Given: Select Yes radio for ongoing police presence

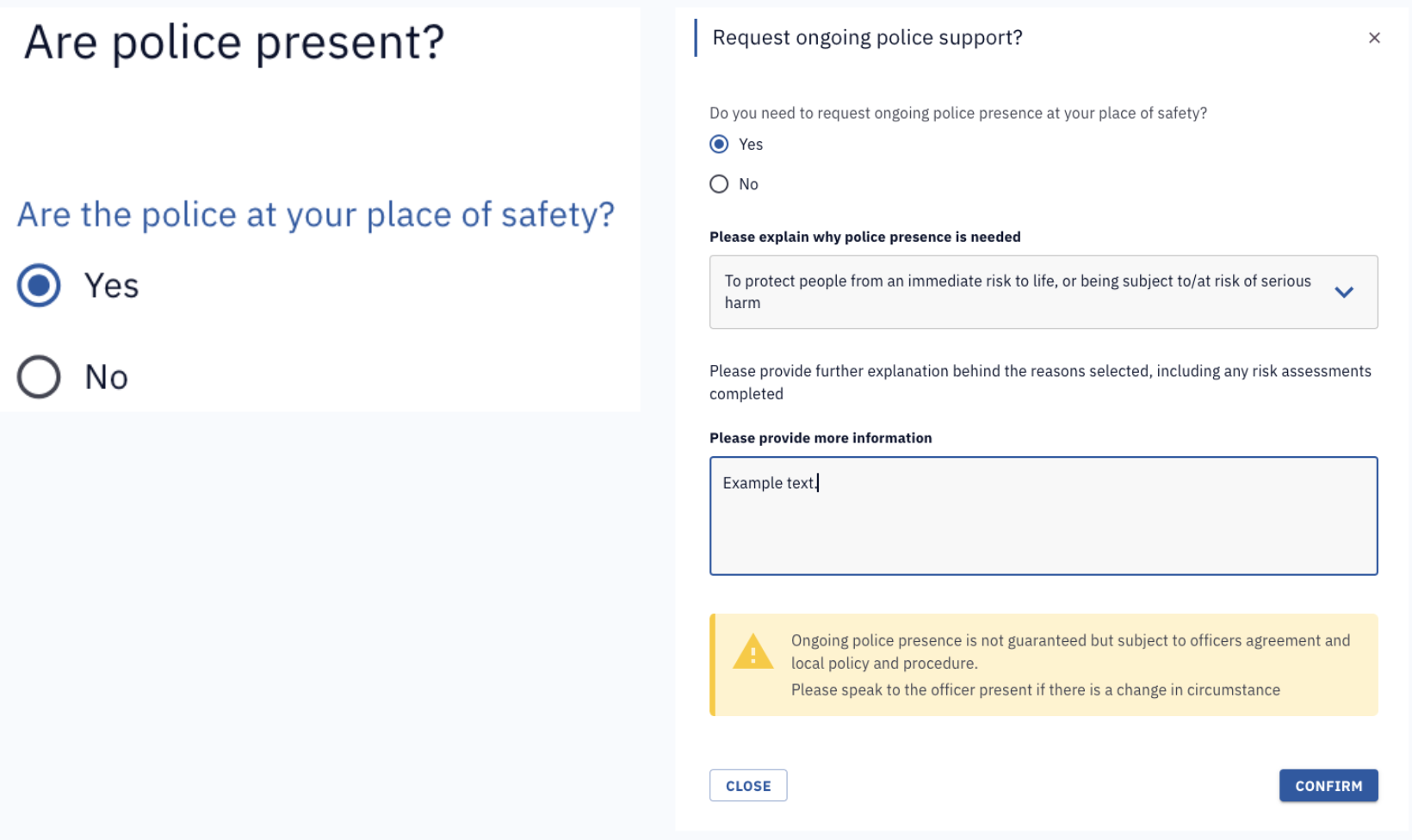Looking at the screenshot, I should click(719, 144).
